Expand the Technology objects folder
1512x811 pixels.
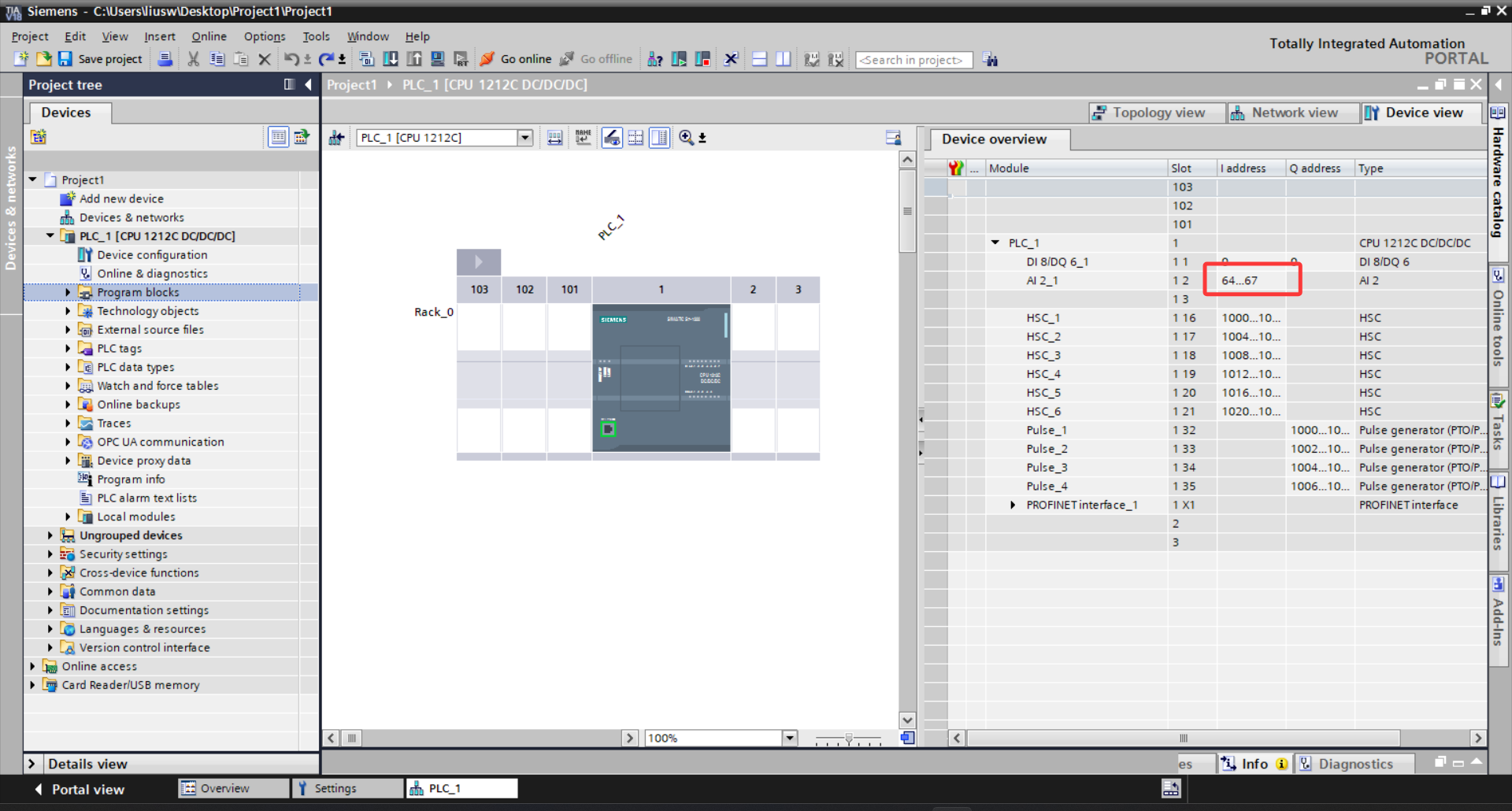point(68,311)
